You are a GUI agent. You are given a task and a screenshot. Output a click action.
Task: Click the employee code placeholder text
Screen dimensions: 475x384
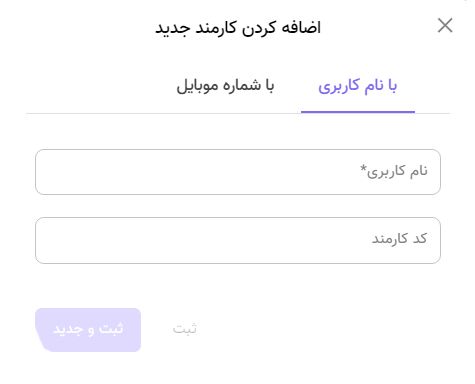click(399, 239)
